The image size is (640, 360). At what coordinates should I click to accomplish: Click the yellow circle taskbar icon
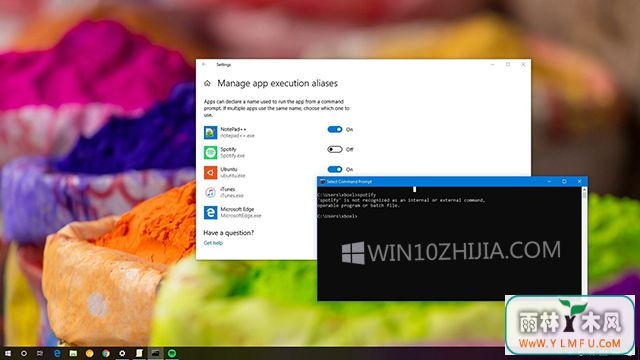coord(90,353)
